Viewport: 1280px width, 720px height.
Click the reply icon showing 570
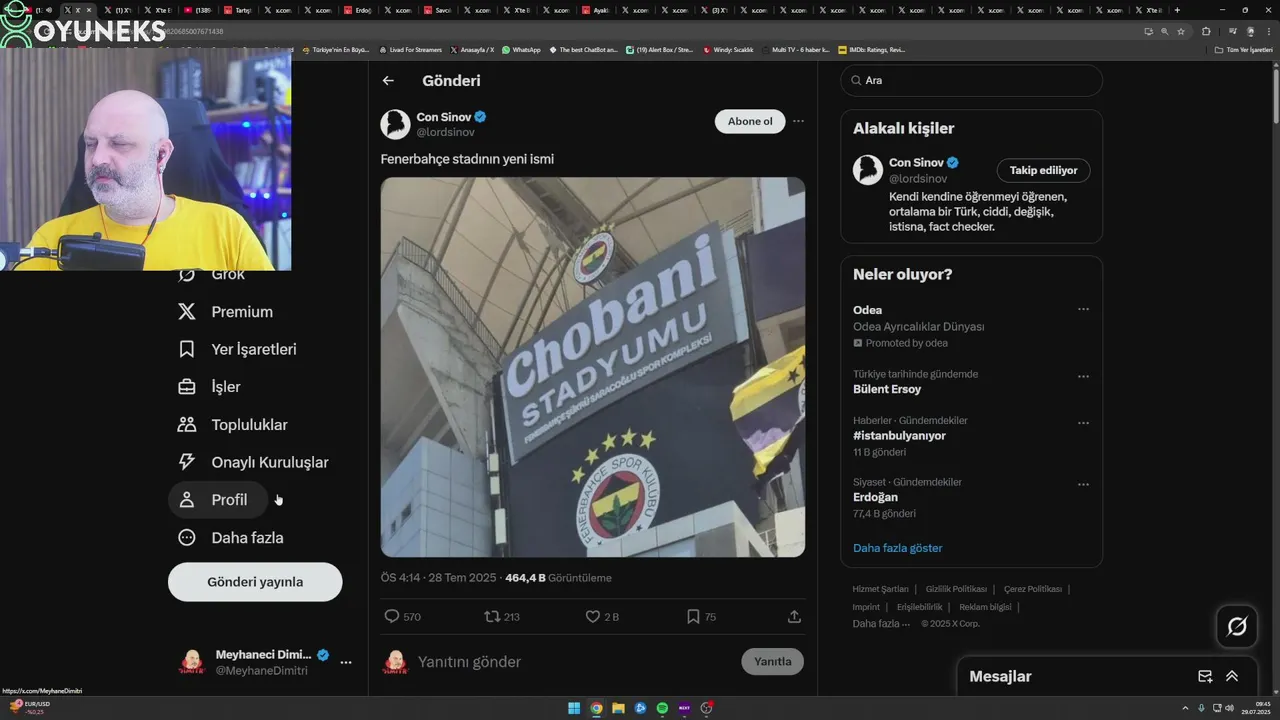(x=392, y=617)
